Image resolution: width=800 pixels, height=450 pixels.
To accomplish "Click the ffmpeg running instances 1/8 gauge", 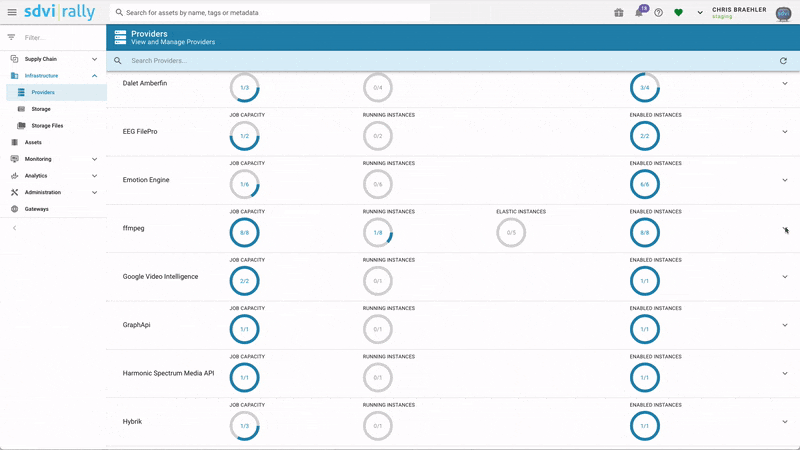I will (378, 233).
